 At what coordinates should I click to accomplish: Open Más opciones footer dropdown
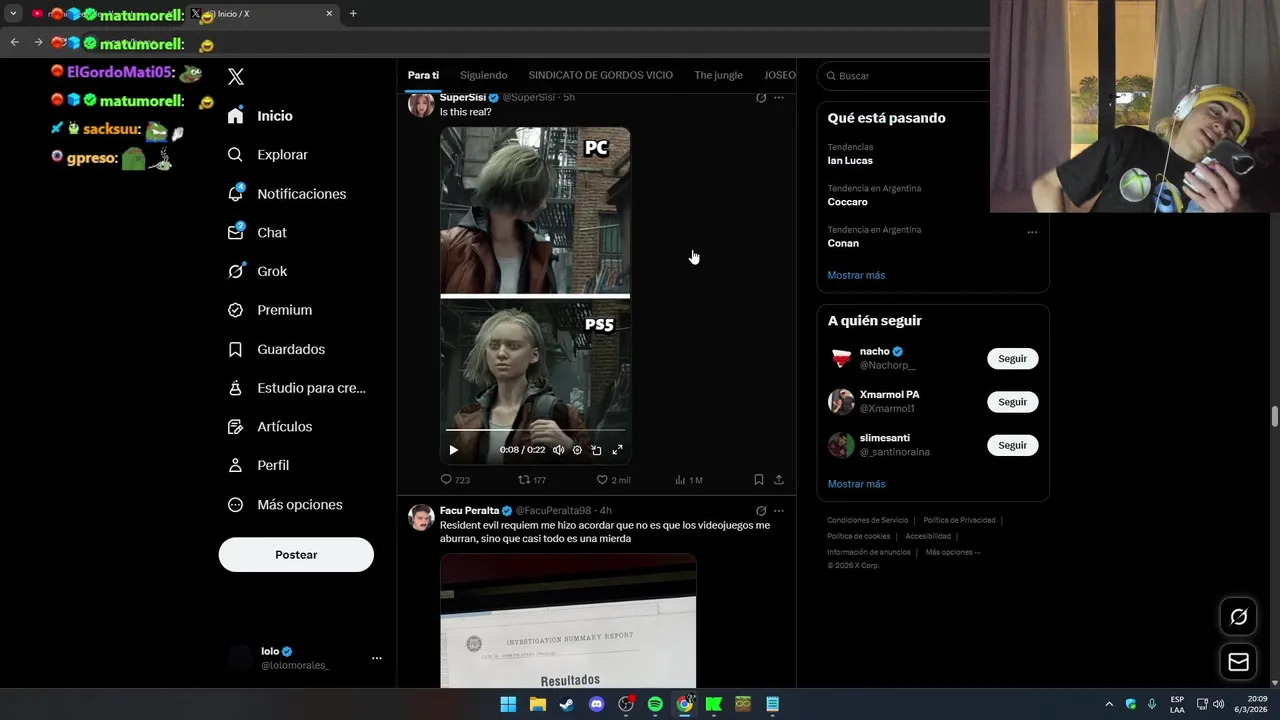[953, 552]
